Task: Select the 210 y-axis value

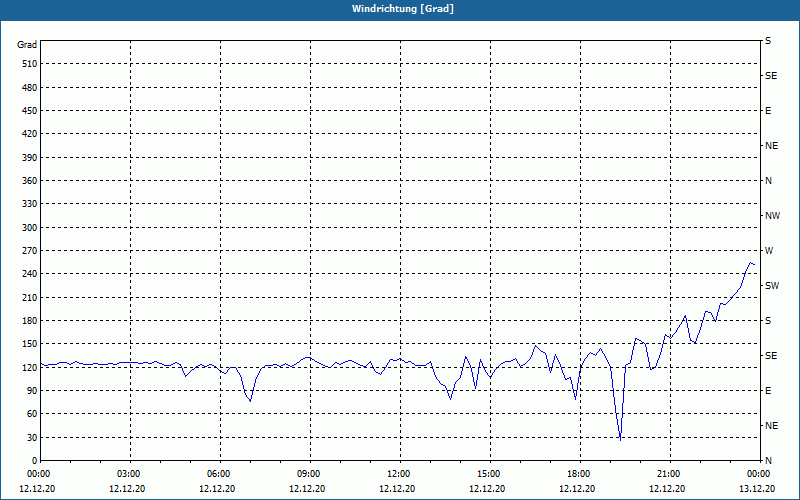Action: (x=30, y=297)
